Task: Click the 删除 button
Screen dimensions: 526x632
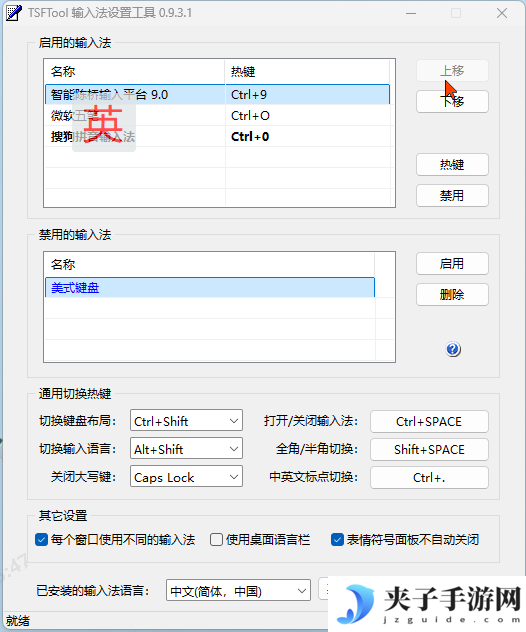Action: point(452,294)
